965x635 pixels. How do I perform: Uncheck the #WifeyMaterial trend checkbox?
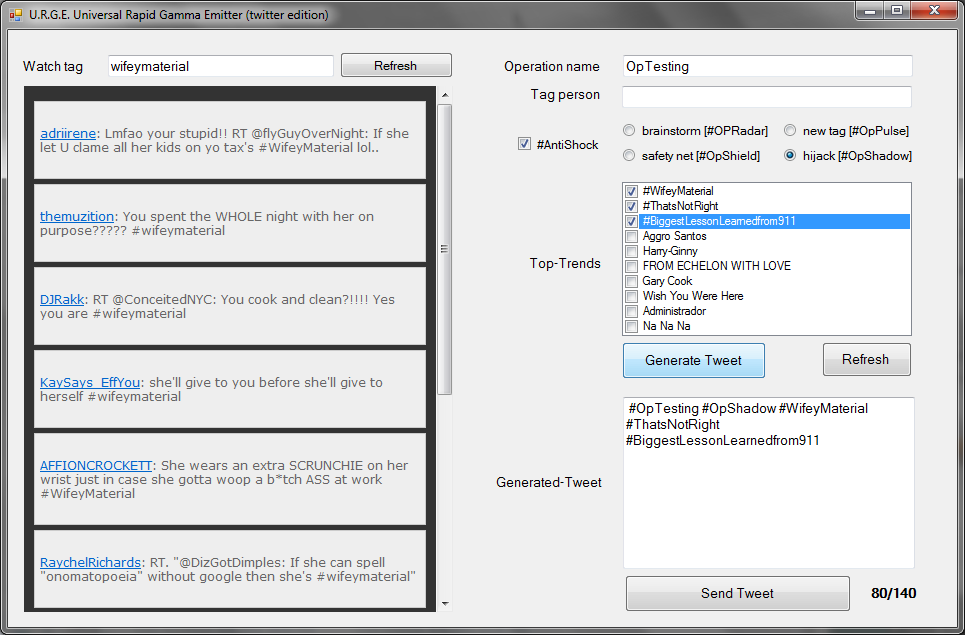click(631, 191)
